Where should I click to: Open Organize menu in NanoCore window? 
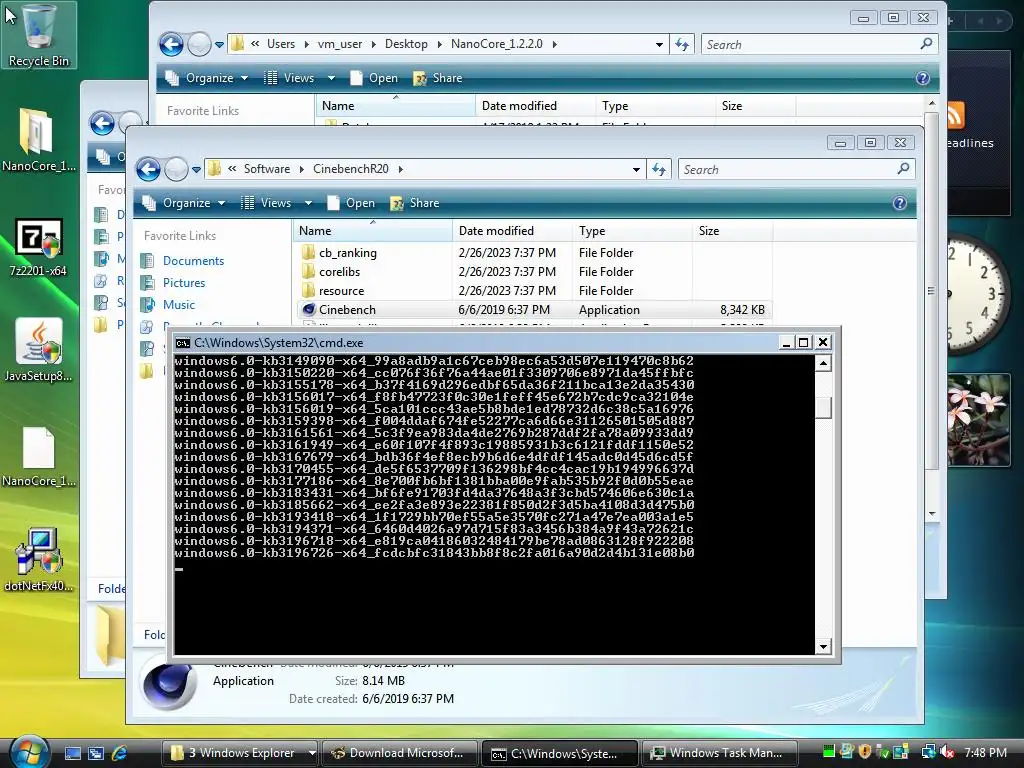click(x=206, y=78)
